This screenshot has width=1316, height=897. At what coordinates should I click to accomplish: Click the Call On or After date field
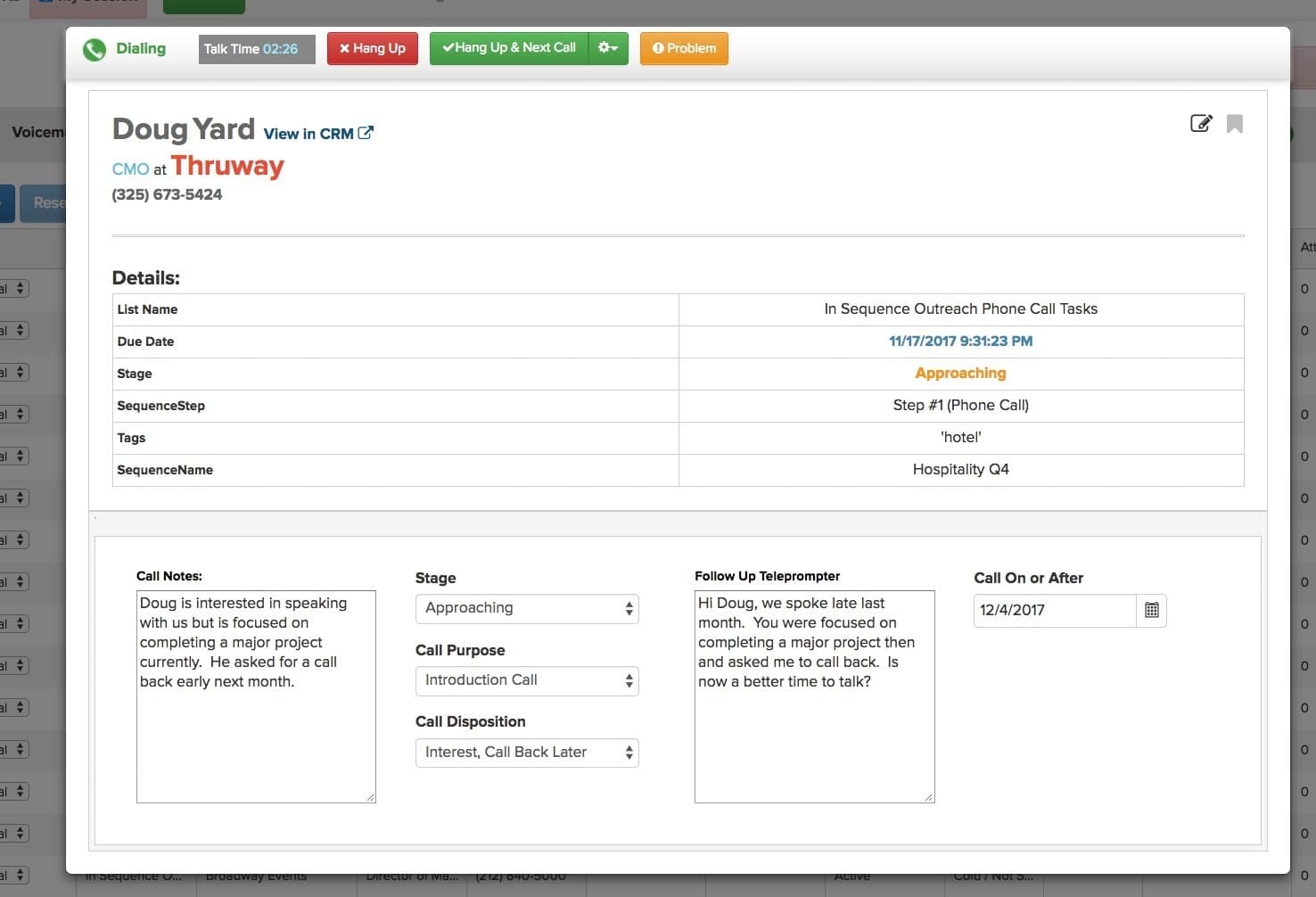pos(1054,611)
